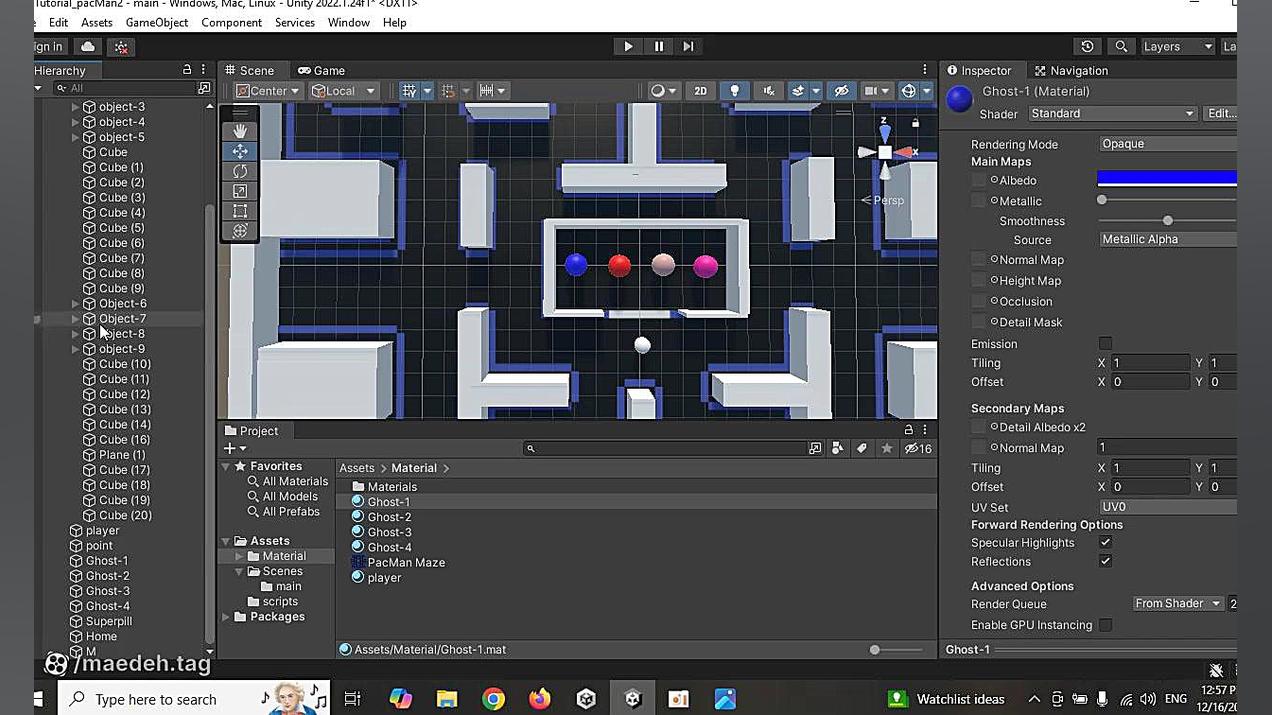Screen dimensions: 1272x715
Task: Click the favorite star icon in Project
Action: pos(886,449)
